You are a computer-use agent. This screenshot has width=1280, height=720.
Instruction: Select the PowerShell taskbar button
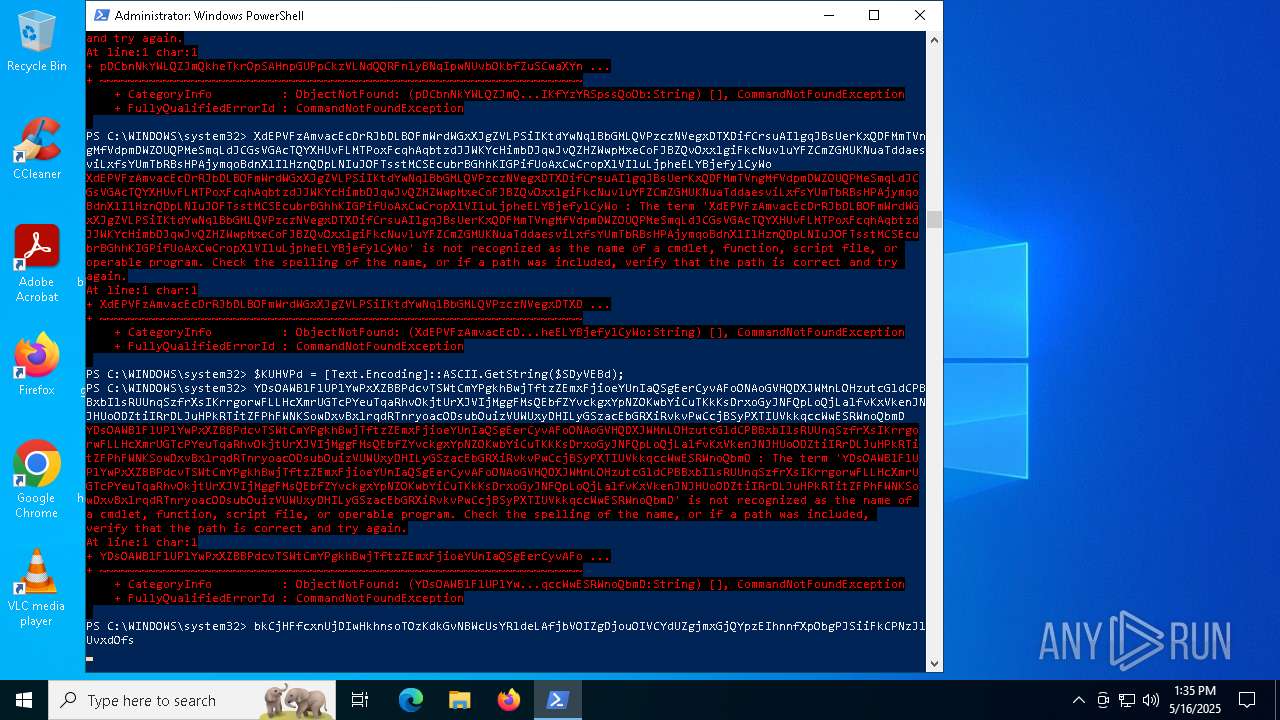[x=558, y=700]
